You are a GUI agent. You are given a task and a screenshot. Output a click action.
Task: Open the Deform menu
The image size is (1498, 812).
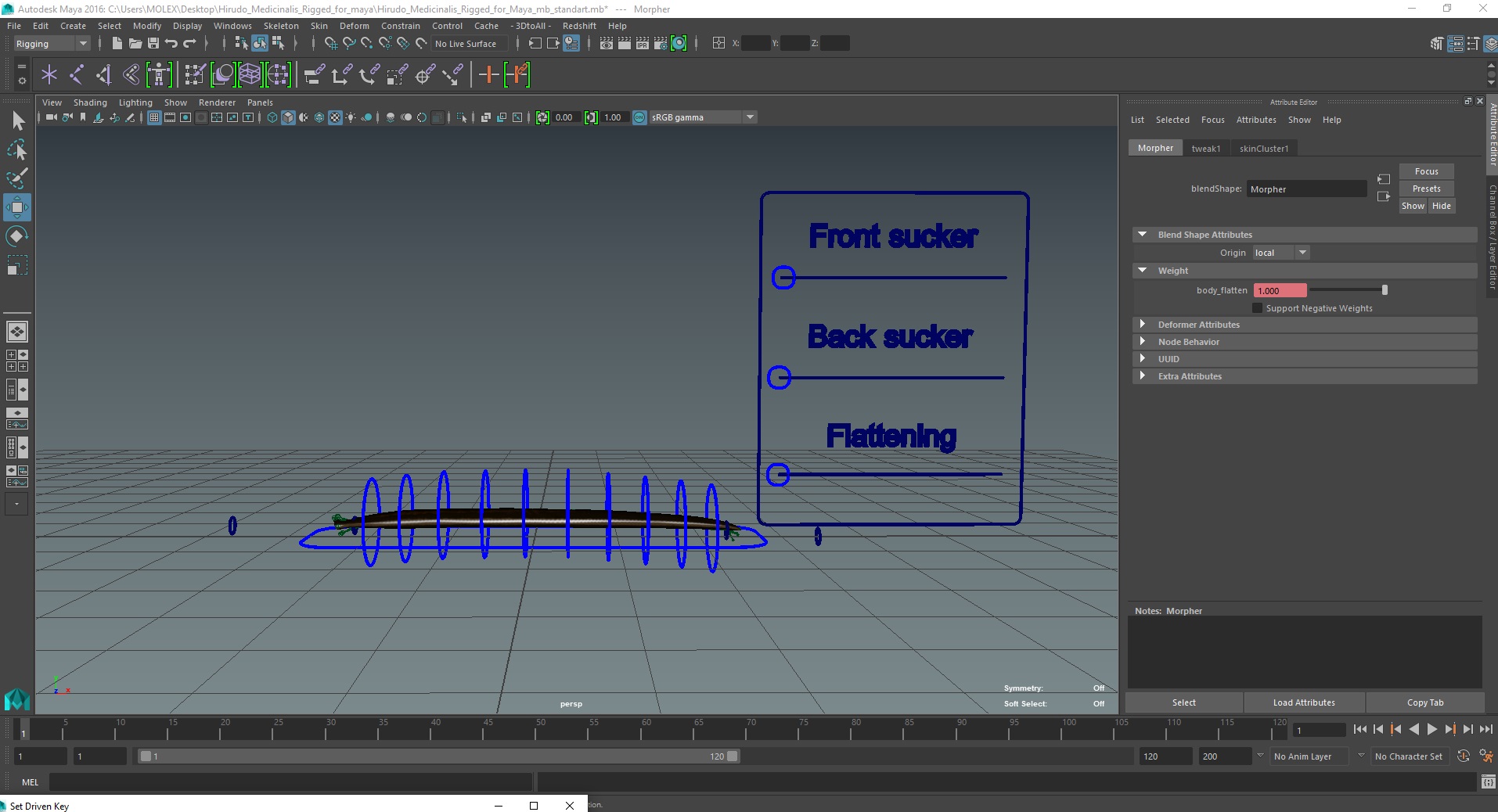point(354,26)
